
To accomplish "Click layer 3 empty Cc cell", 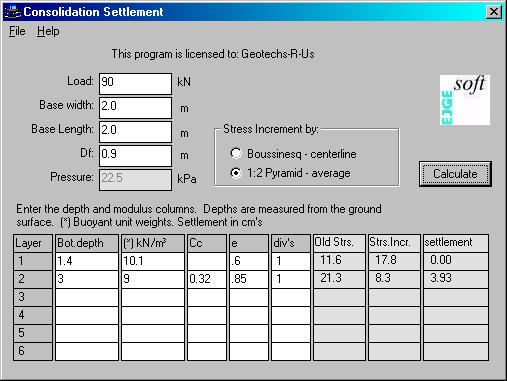I will [x=207, y=297].
